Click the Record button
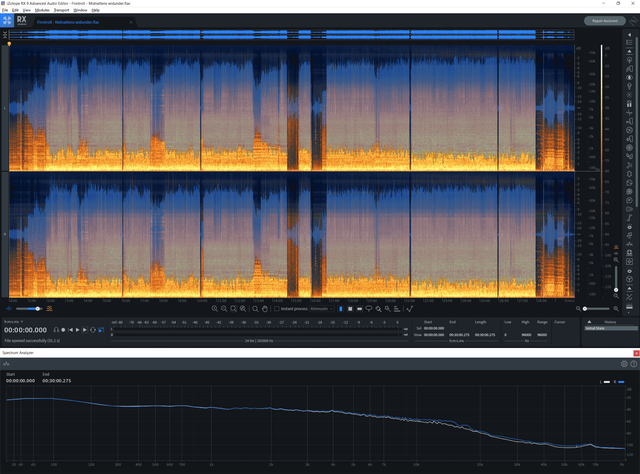Screen dimensions: 640x474 click(63, 330)
